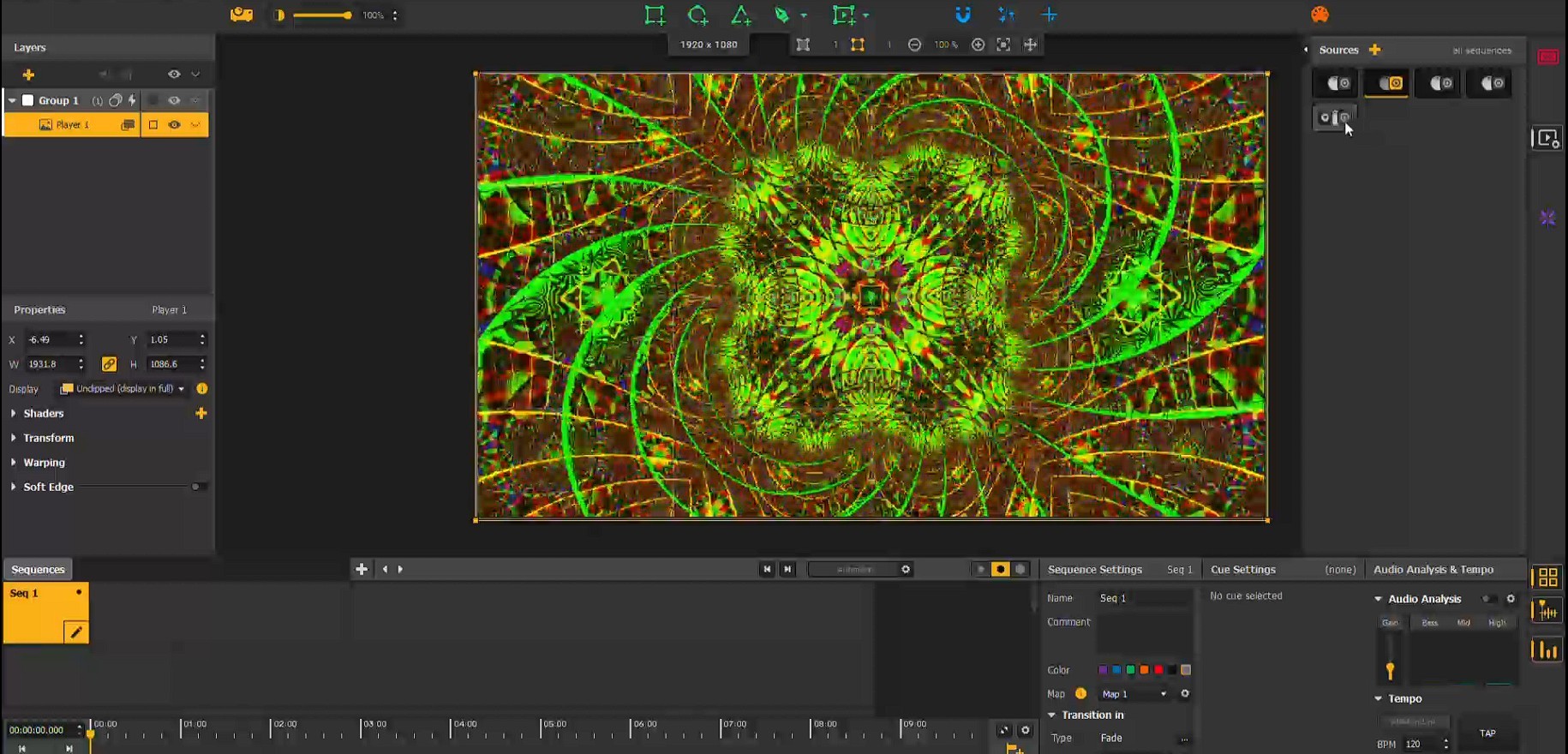Open the bar chart icon on right bar

pos(1547,650)
